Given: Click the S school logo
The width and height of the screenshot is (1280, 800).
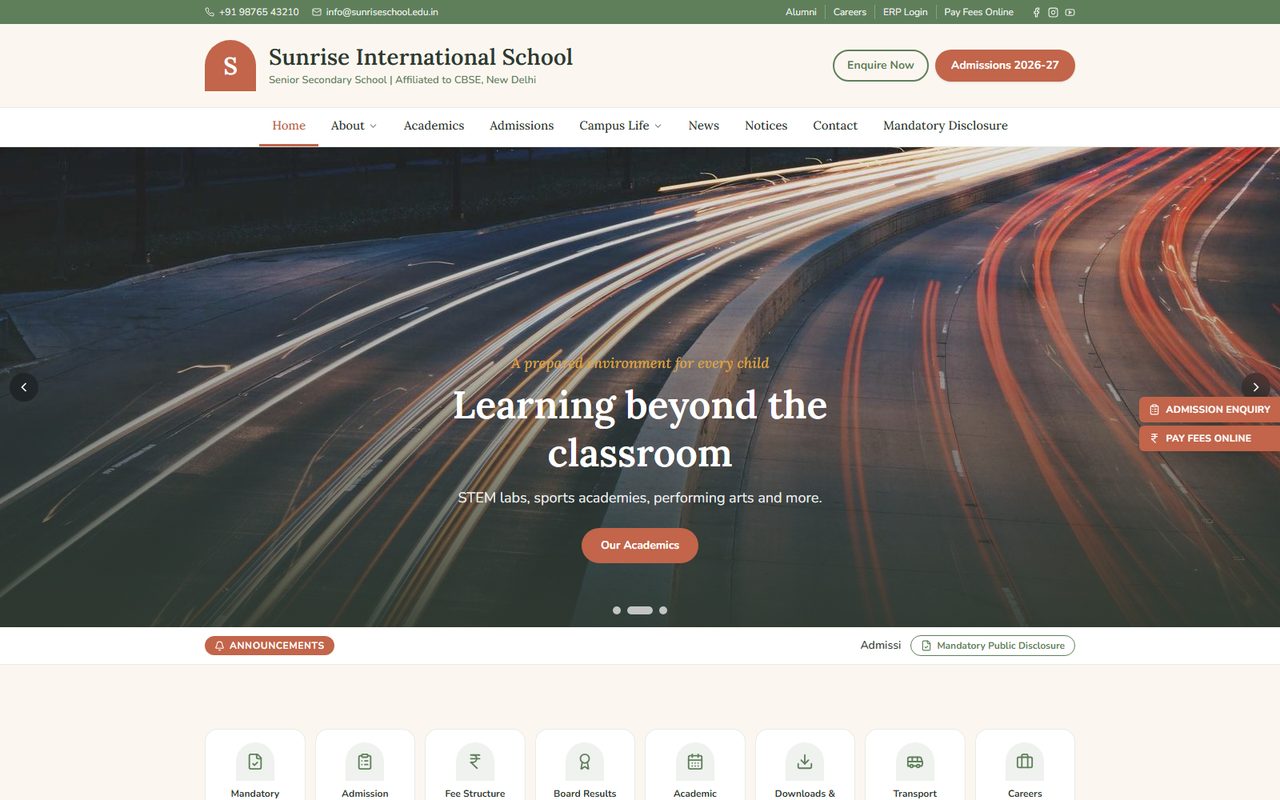Looking at the screenshot, I should [230, 66].
